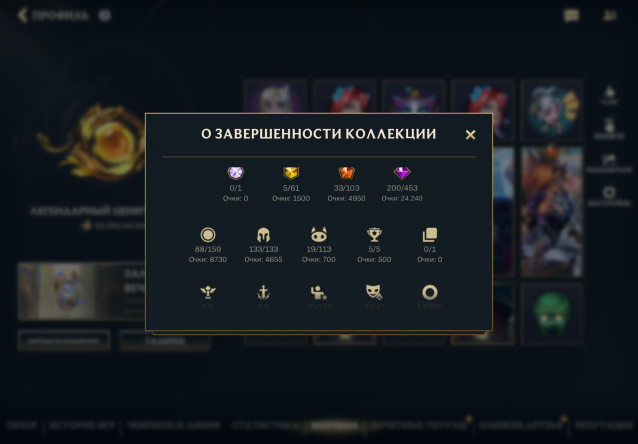The image size is (638, 444).
Task: Click the circle icon showing 88/159
Action: click(208, 235)
